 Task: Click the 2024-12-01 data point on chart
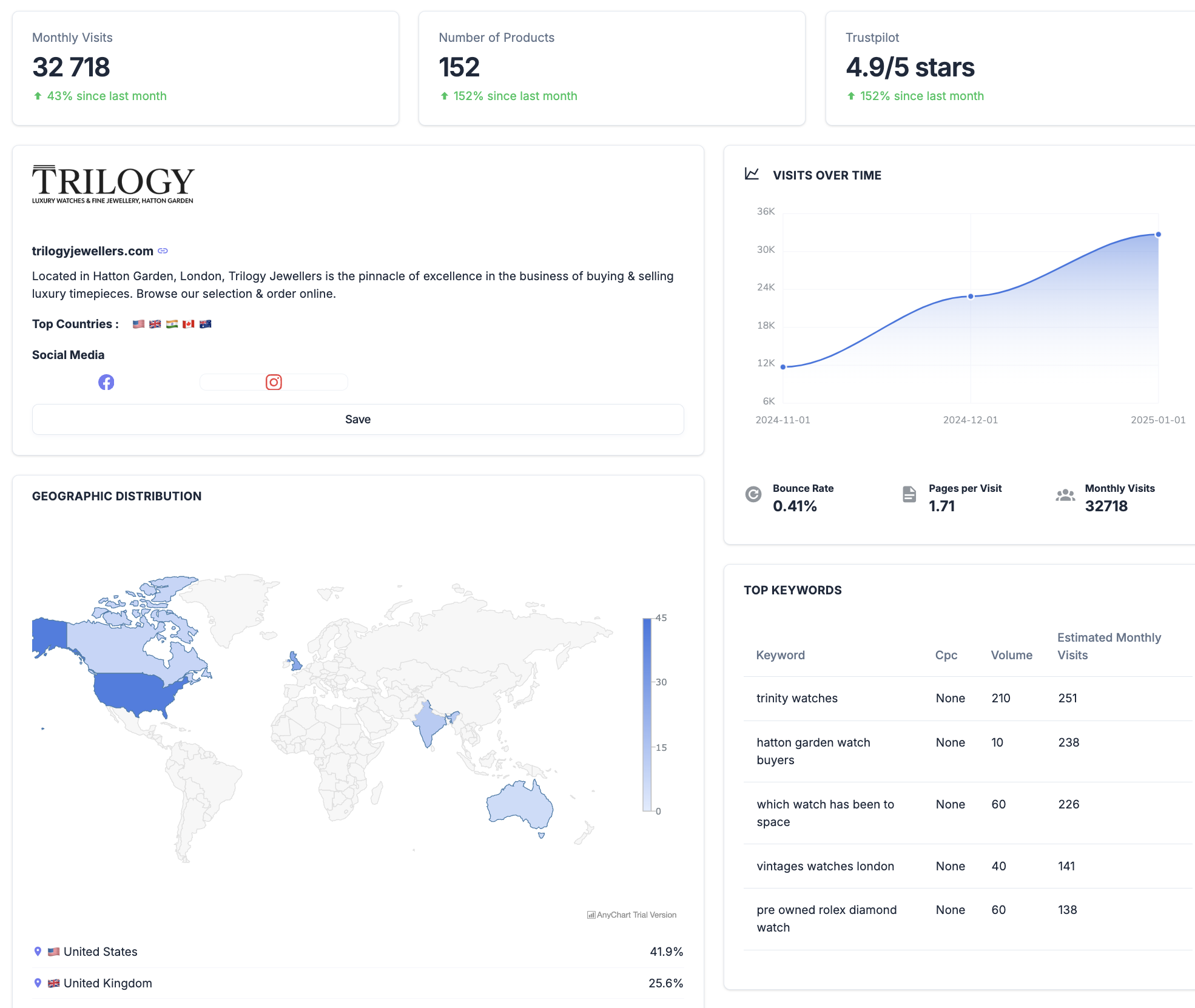tap(971, 296)
